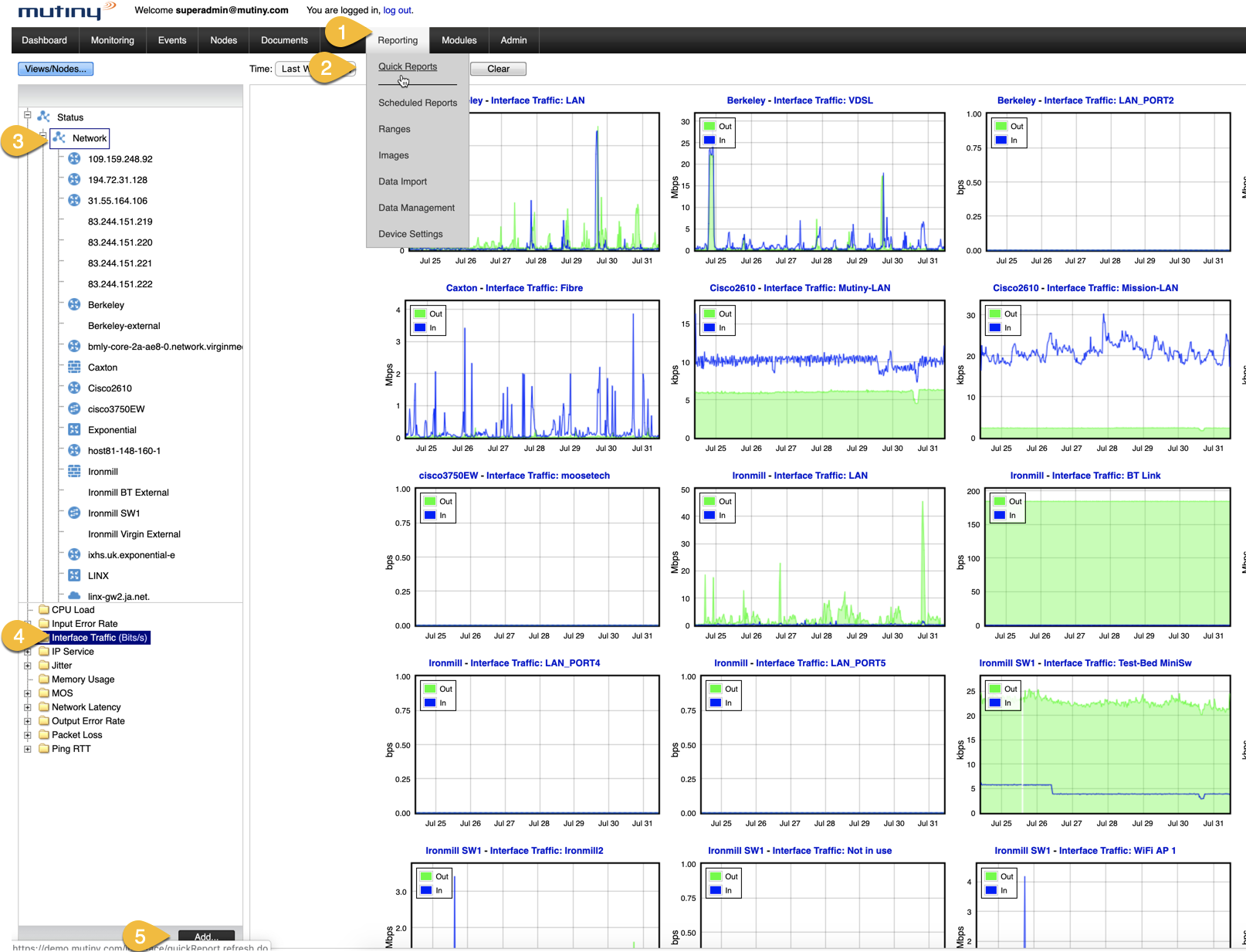Click the router icon beside 31.55.164.106
1246x952 pixels.
[74, 201]
